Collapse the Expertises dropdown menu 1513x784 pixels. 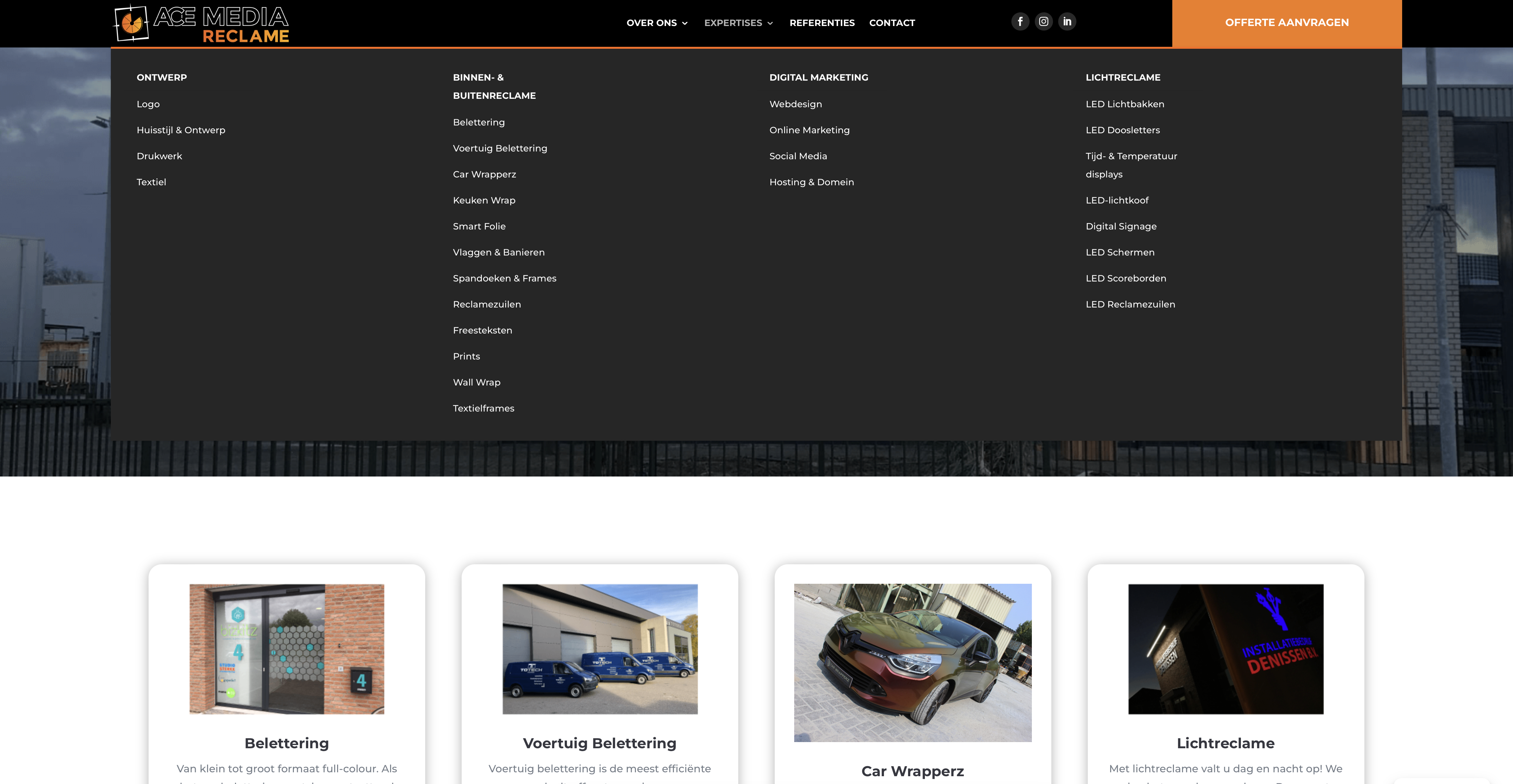738,23
